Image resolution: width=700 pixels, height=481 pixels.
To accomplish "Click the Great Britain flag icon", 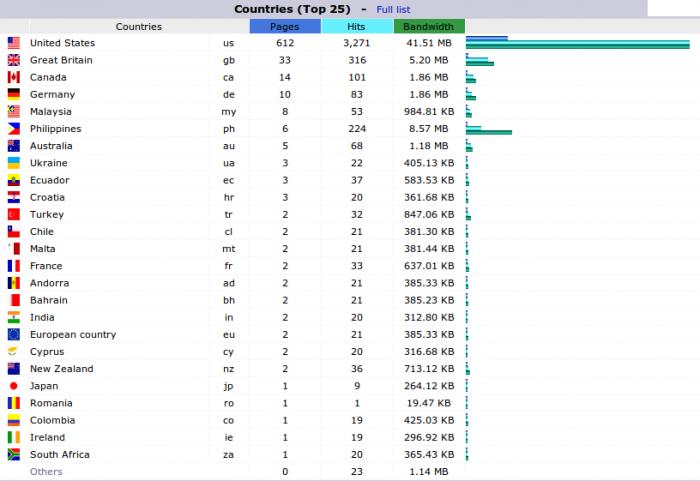I will click(x=14, y=60).
